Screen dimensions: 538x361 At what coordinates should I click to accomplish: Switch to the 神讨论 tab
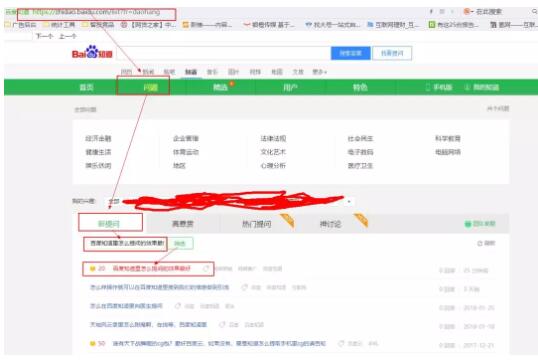[x=330, y=224]
